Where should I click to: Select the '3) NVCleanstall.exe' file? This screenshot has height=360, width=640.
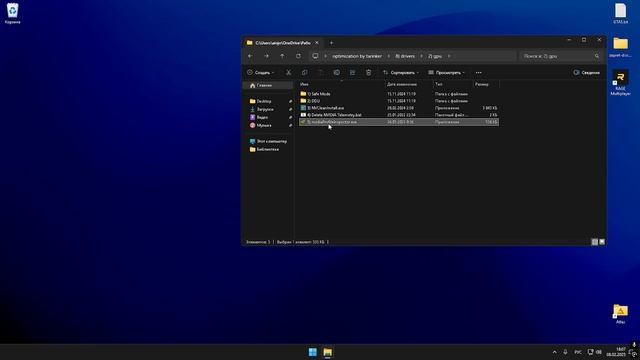pyautogui.click(x=399, y=108)
